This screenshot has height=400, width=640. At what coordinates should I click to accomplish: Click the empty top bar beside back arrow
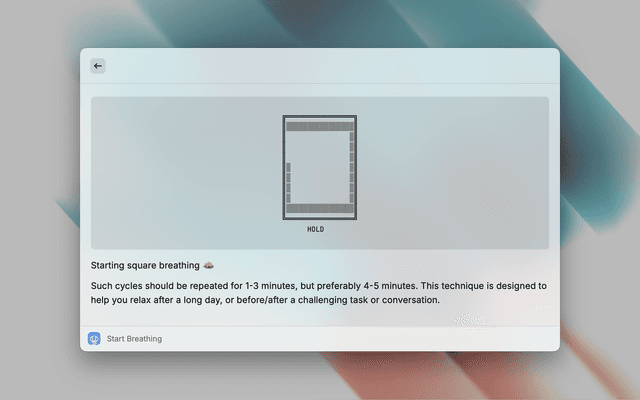coord(330,66)
